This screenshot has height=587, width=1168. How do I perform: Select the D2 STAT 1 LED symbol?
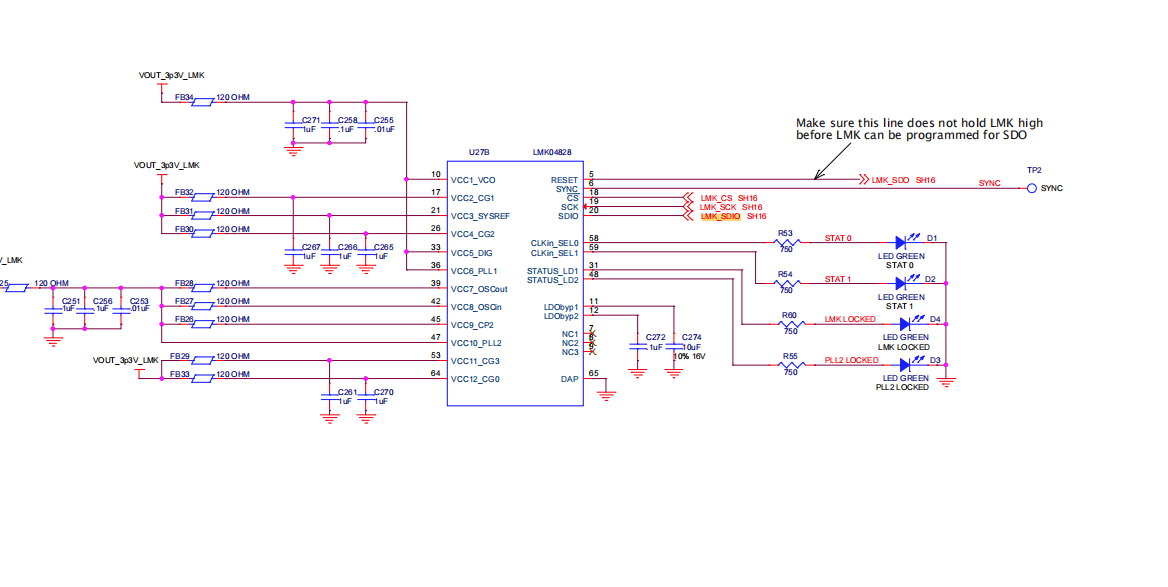[x=904, y=282]
